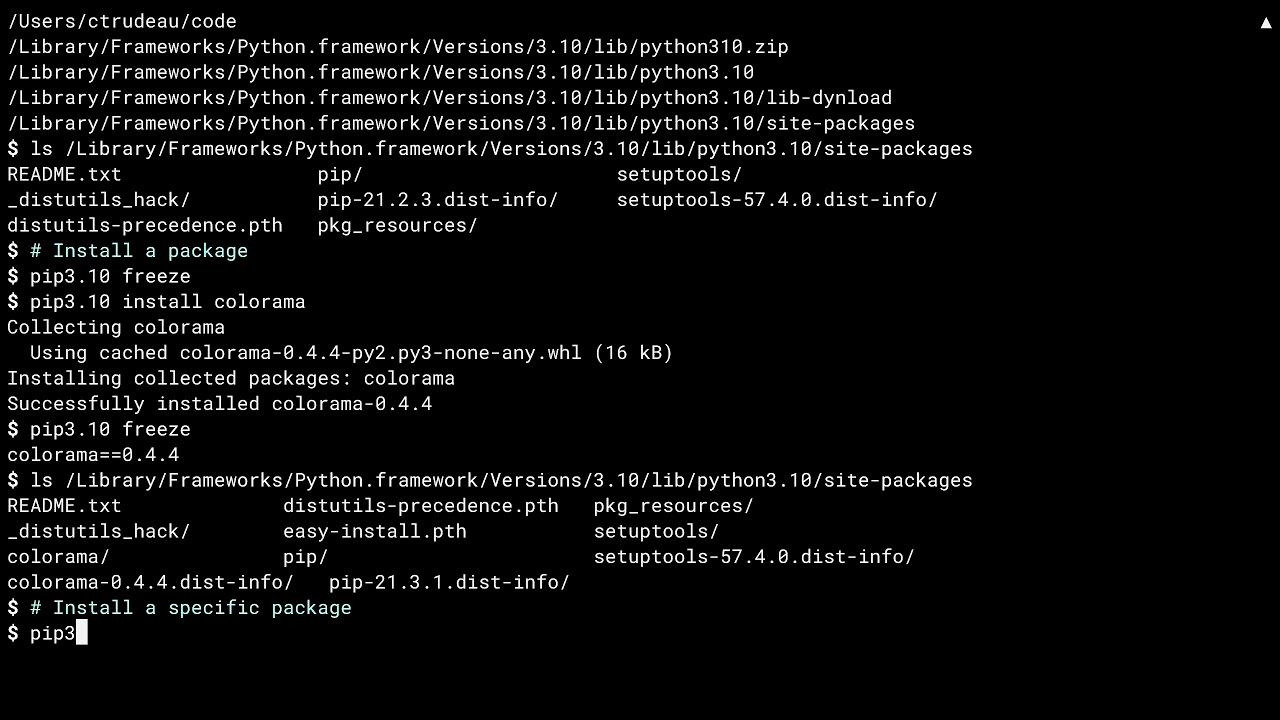The height and width of the screenshot is (720, 1280).
Task: Click the scroll-up triangle in top-right corner
Action: click(1265, 22)
